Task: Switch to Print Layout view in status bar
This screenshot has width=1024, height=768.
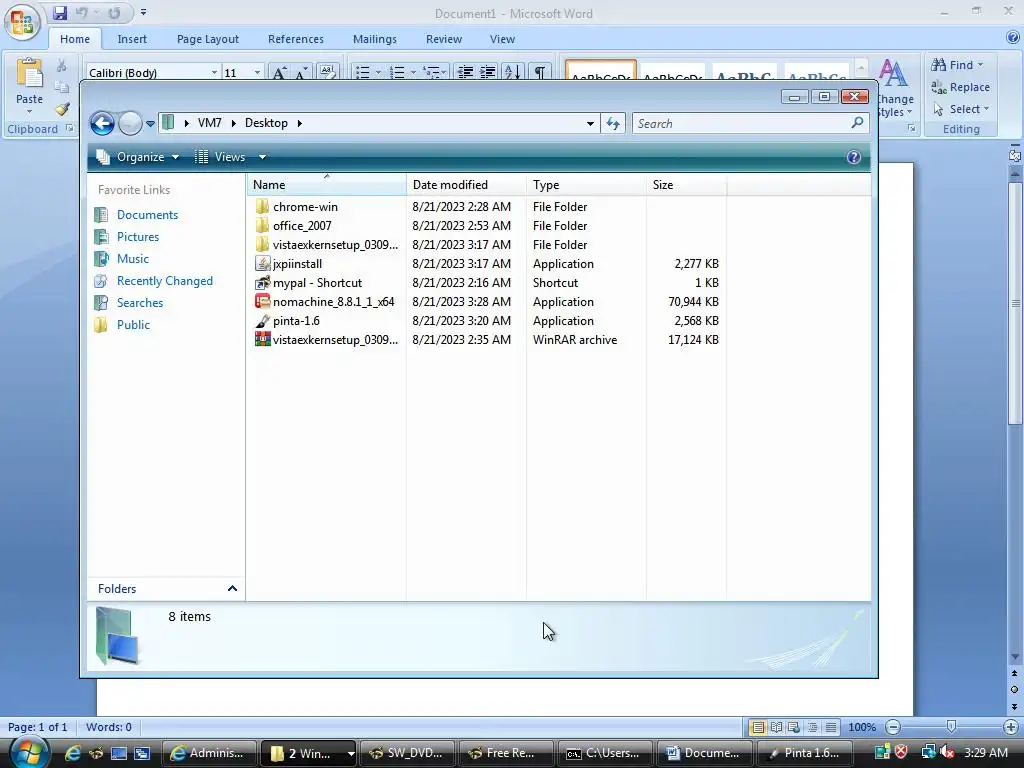Action: [x=758, y=727]
